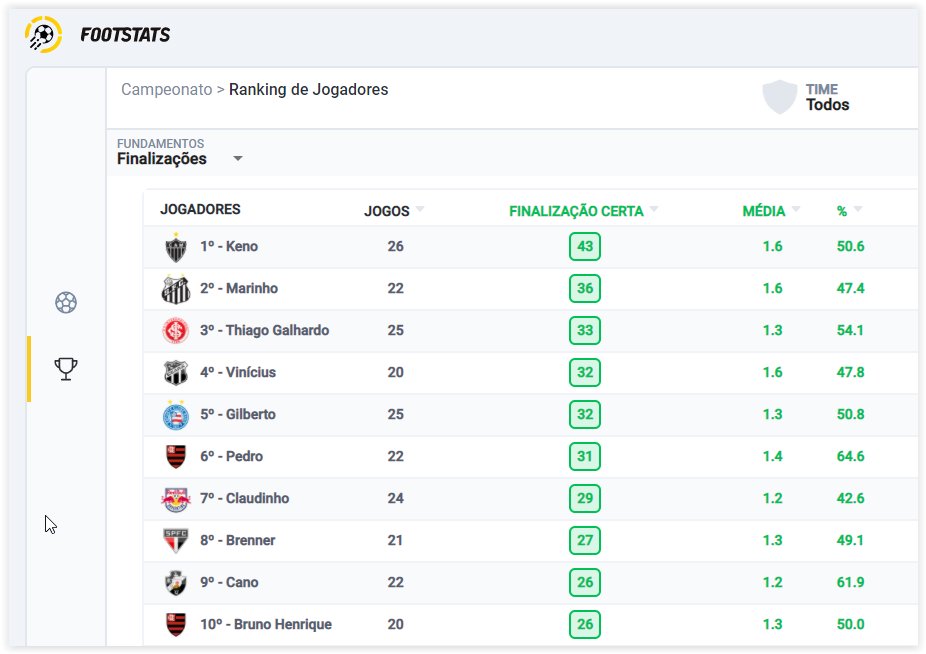
Task: Sort by the Jogos column arrow
Action: click(x=420, y=210)
